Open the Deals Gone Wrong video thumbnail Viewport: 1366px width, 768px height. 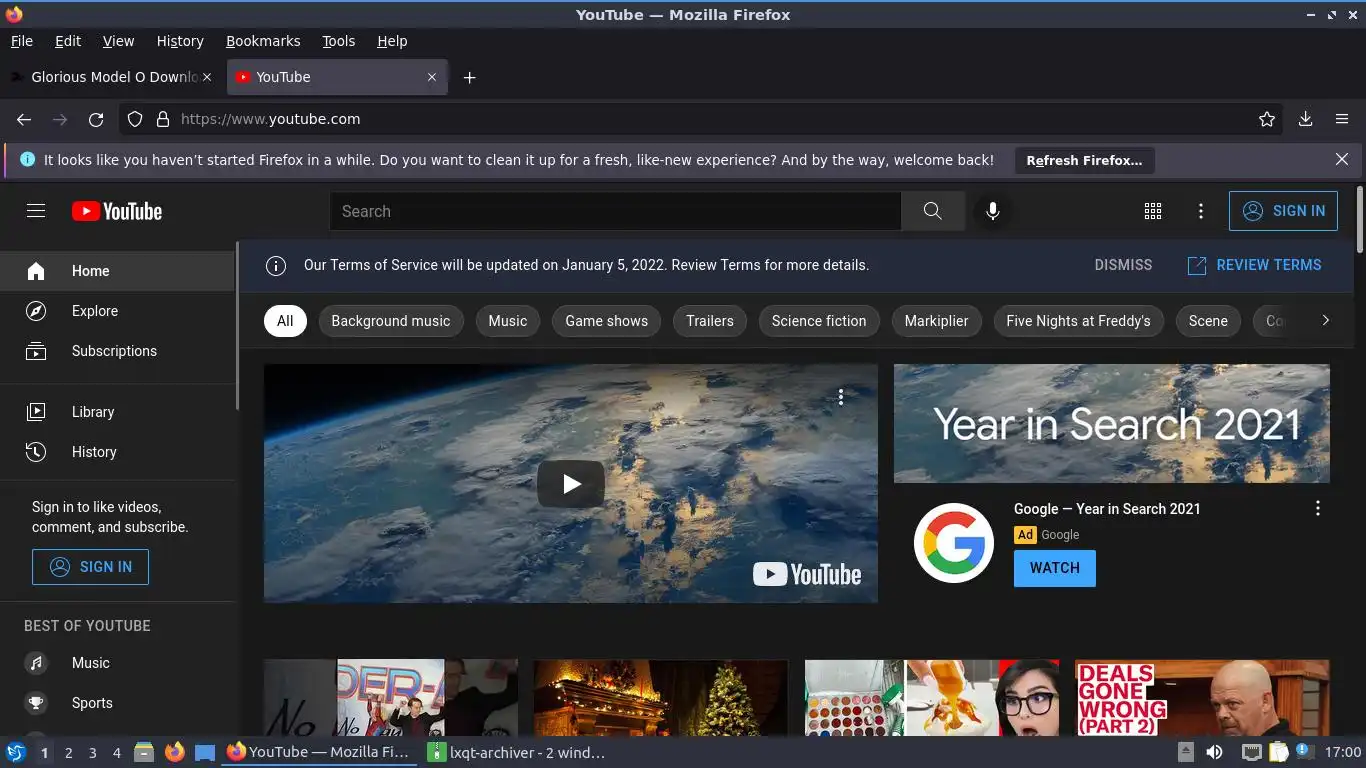coord(1202,698)
